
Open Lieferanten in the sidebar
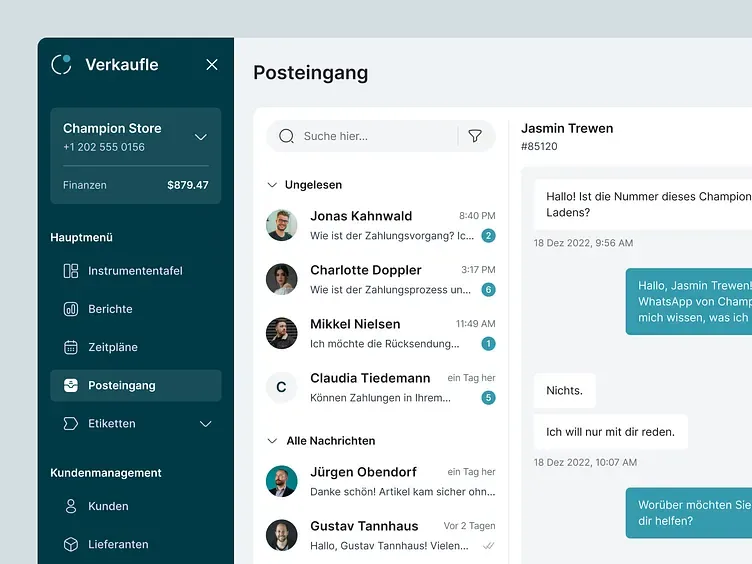136,545
